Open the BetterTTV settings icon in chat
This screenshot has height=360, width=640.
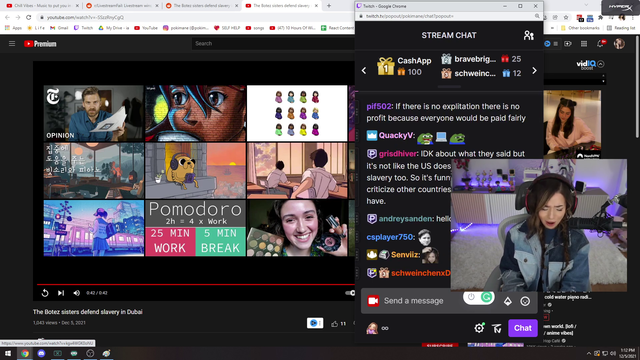pyautogui.click(x=497, y=328)
